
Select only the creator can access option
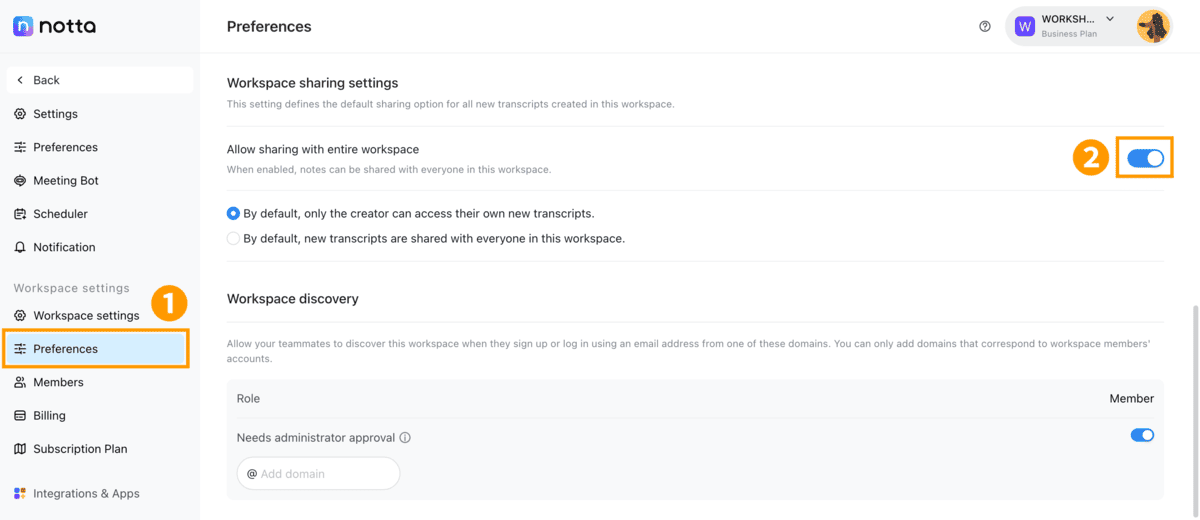click(x=233, y=213)
